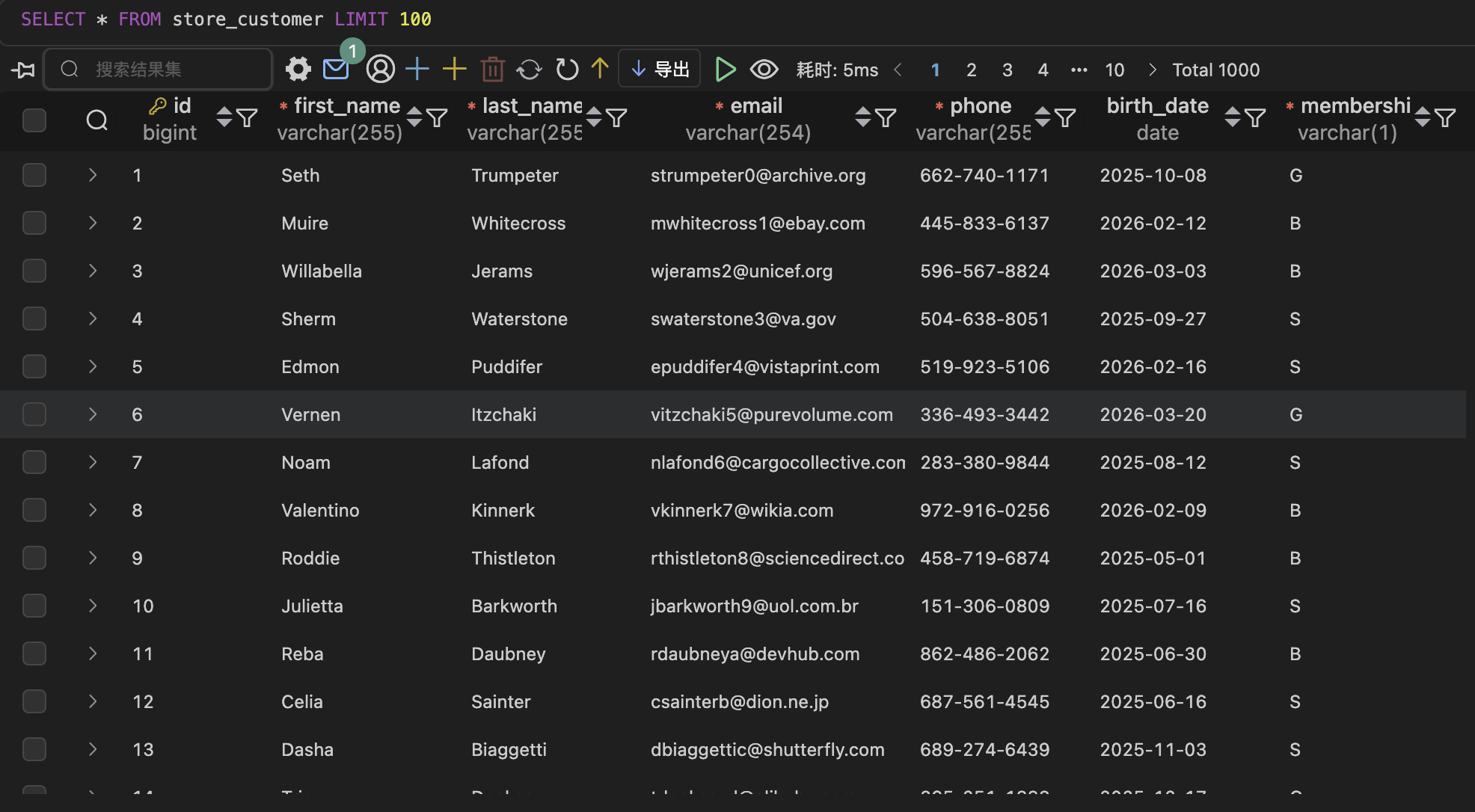Expand row 13 Dasha details chevron
Screen dimensions: 1475x812
coord(93,749)
